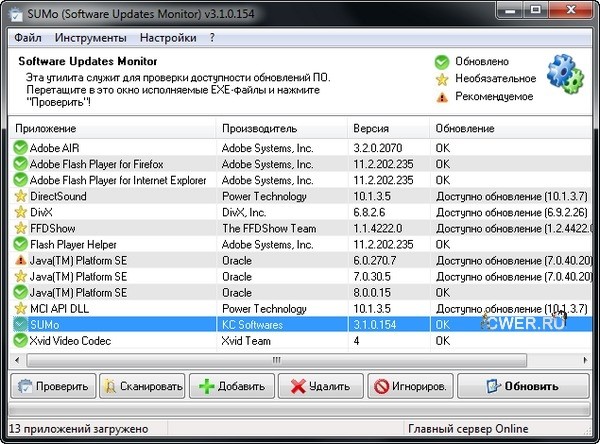Click the green check icon beside Flash Player Helper

point(20,244)
